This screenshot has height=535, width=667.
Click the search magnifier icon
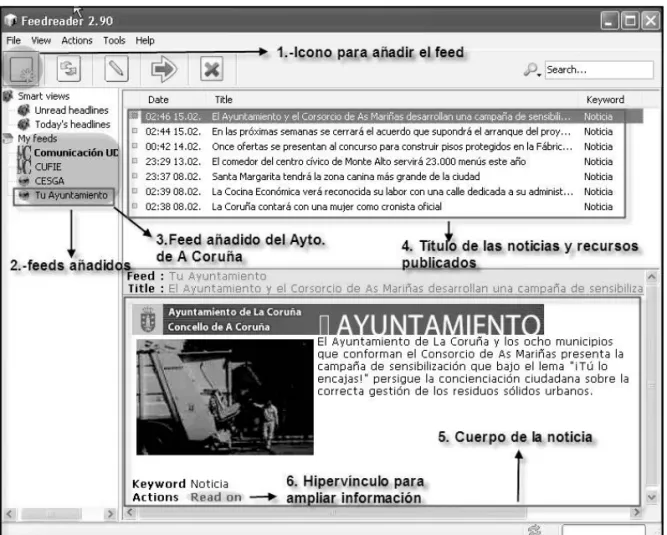(530, 69)
